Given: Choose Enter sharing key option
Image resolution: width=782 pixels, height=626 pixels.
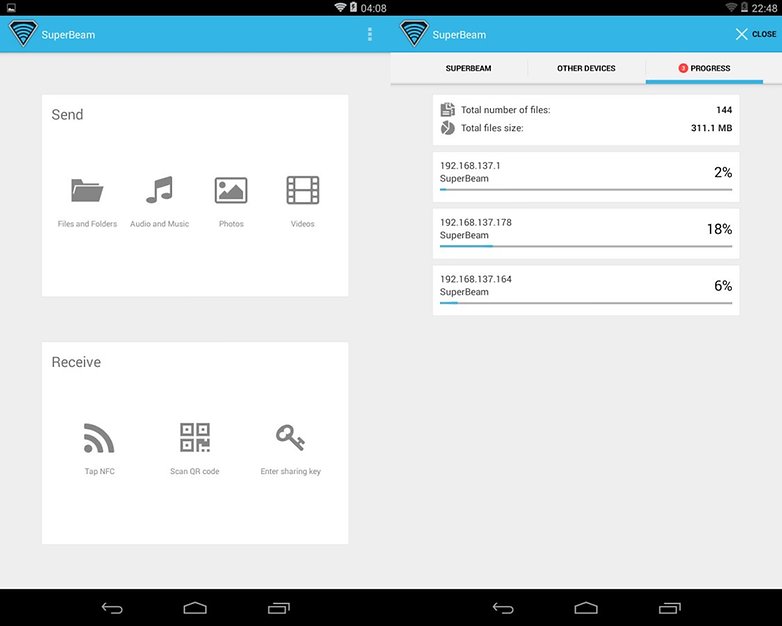Looking at the screenshot, I should tap(290, 449).
